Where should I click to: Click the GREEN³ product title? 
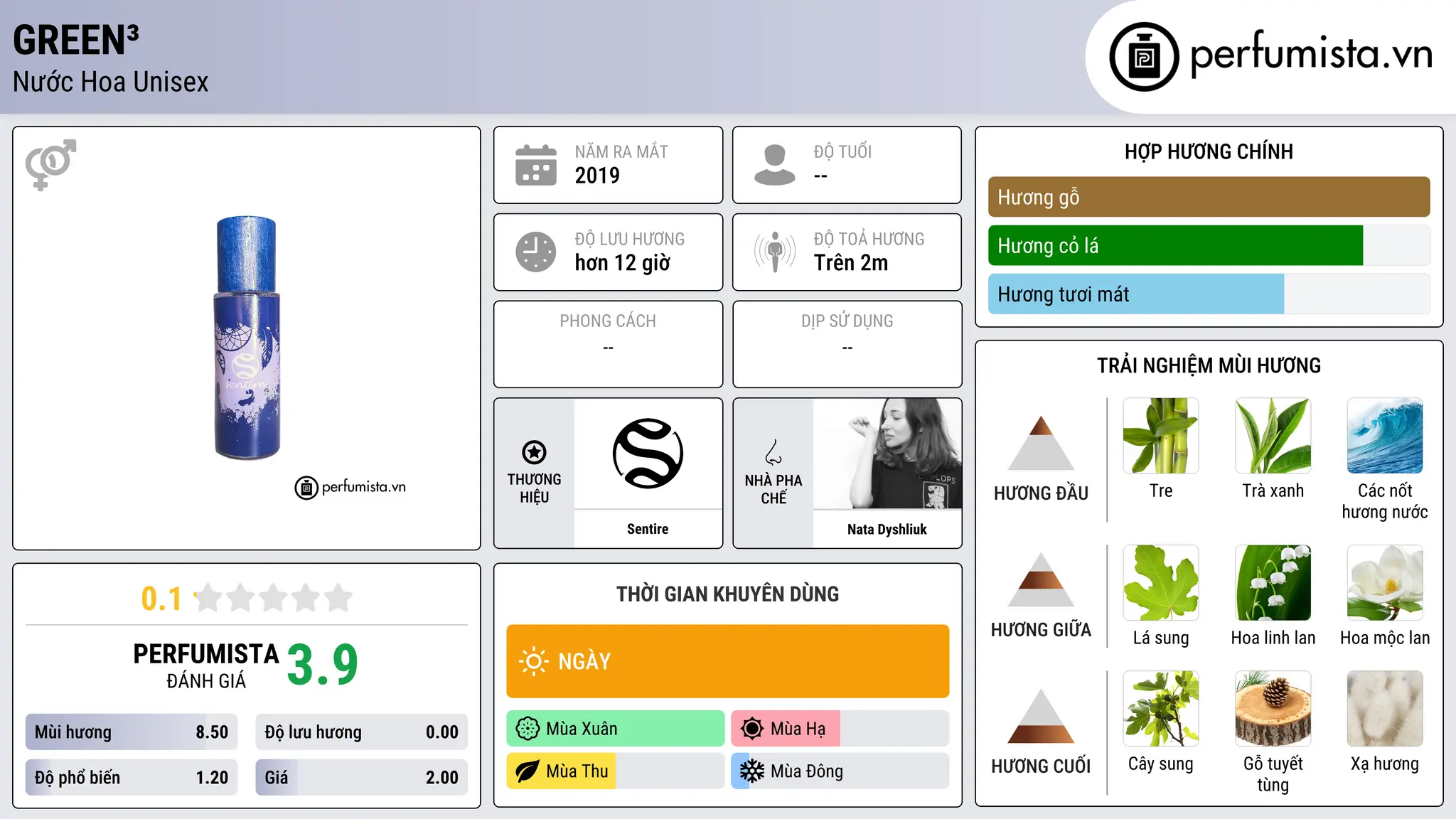click(76, 40)
